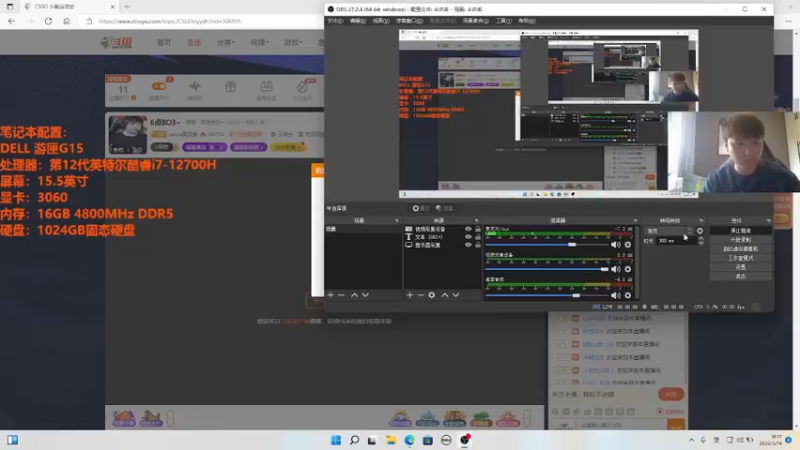Mute the 视频采集设备 audio channel
The image size is (800, 450).
tap(616, 269)
